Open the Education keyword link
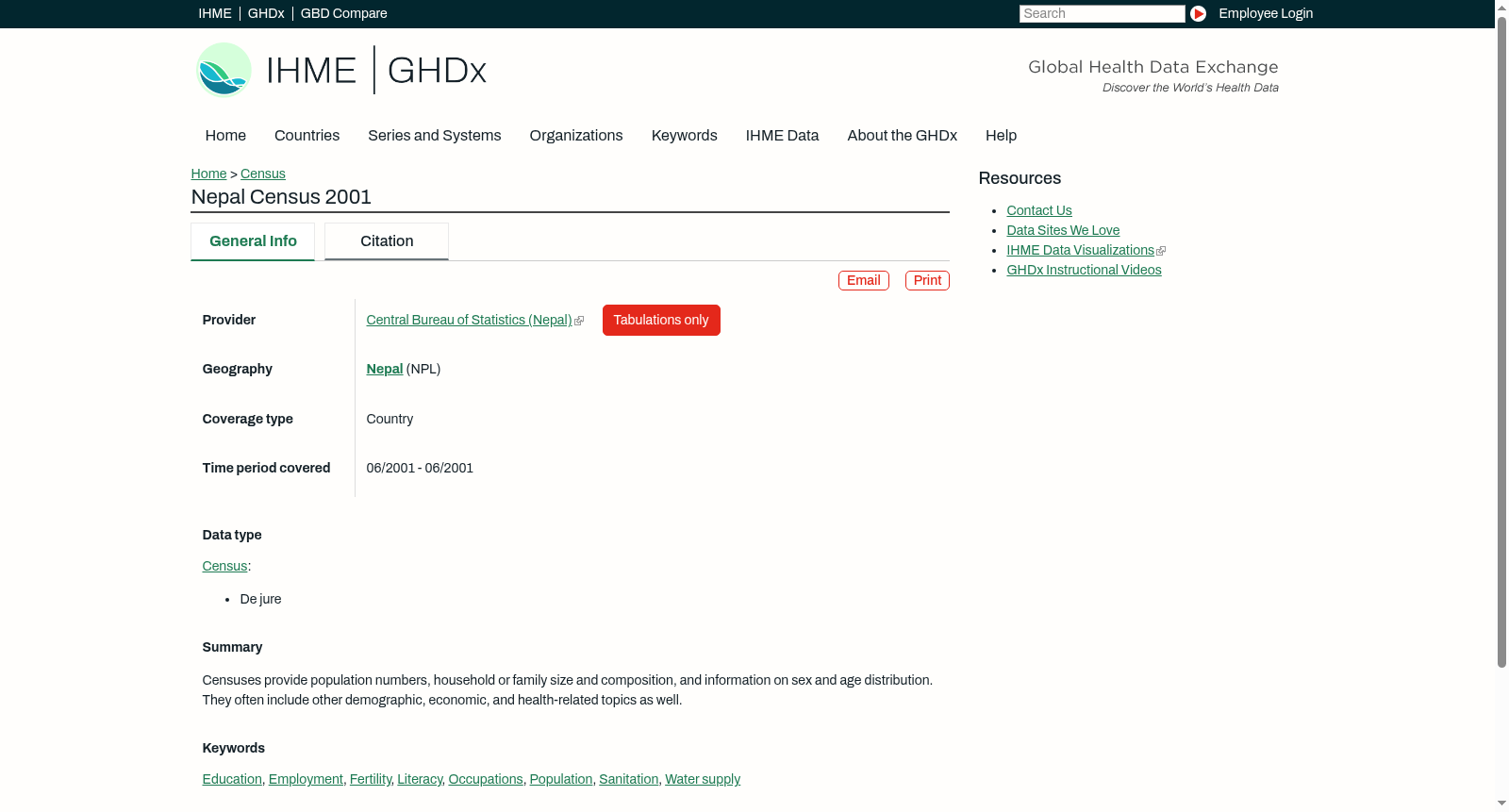 pyautogui.click(x=232, y=779)
